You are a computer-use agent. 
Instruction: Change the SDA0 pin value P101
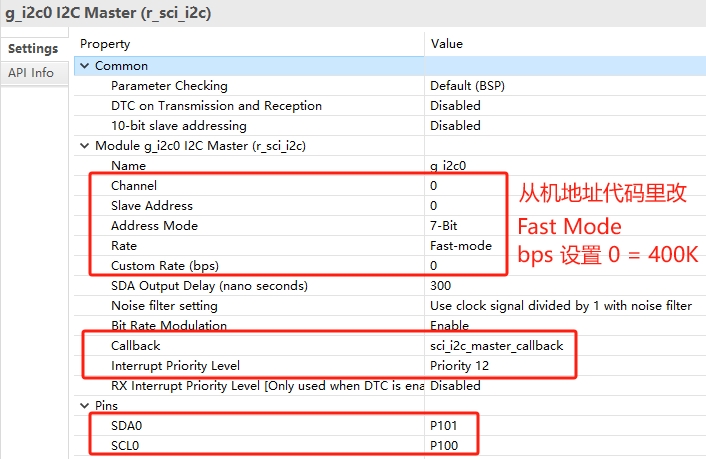coord(444,425)
